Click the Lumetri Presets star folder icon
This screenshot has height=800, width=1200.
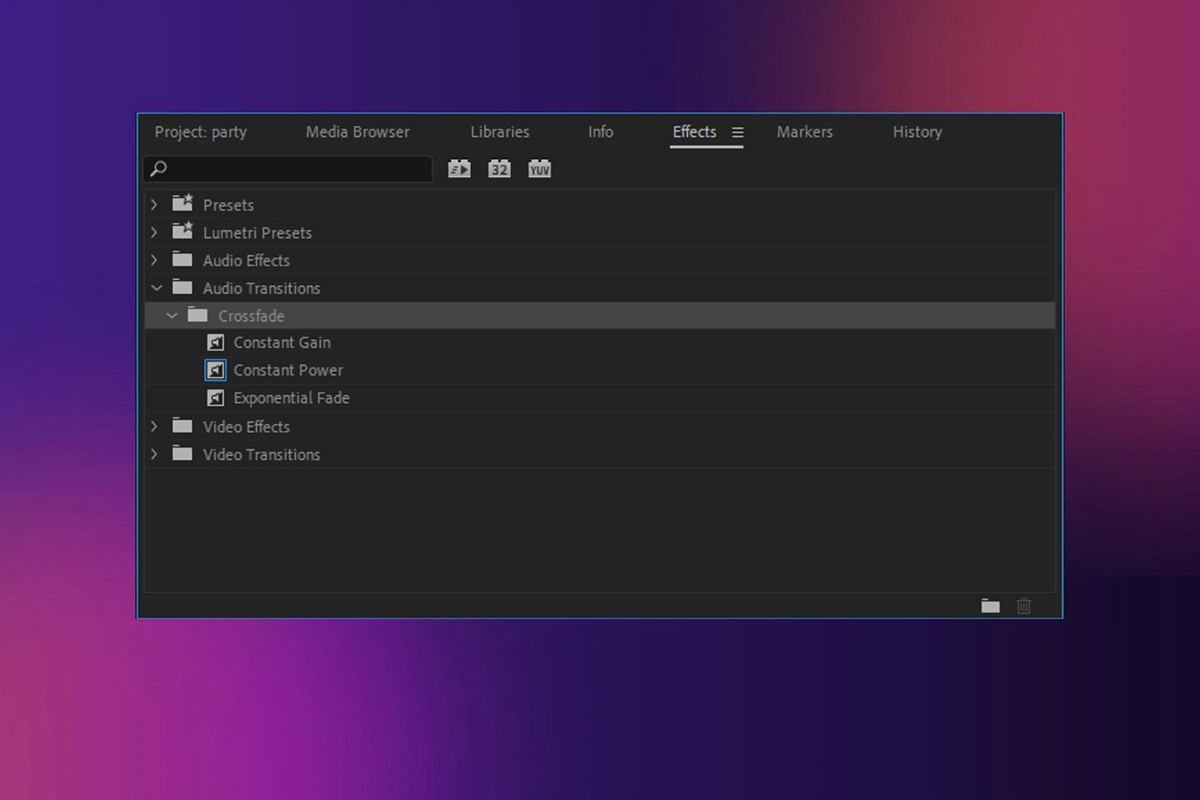pyautogui.click(x=182, y=232)
